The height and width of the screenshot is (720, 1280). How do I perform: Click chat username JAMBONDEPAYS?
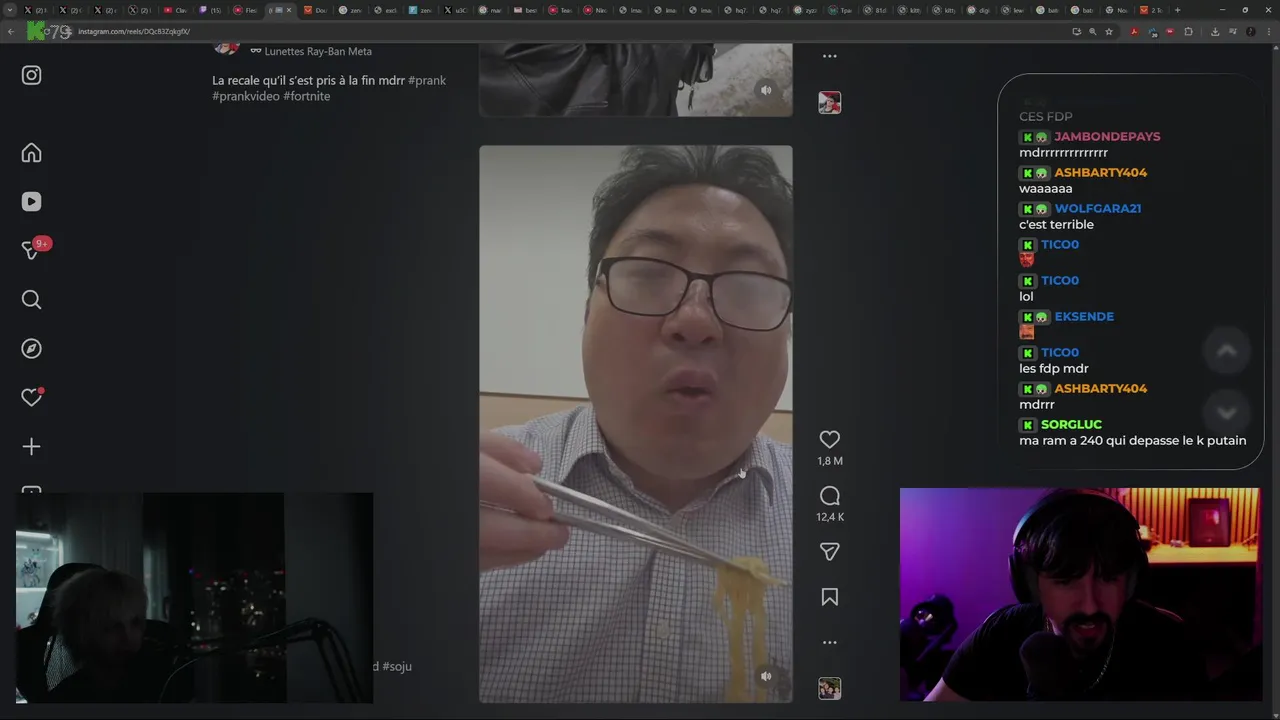pos(1107,136)
